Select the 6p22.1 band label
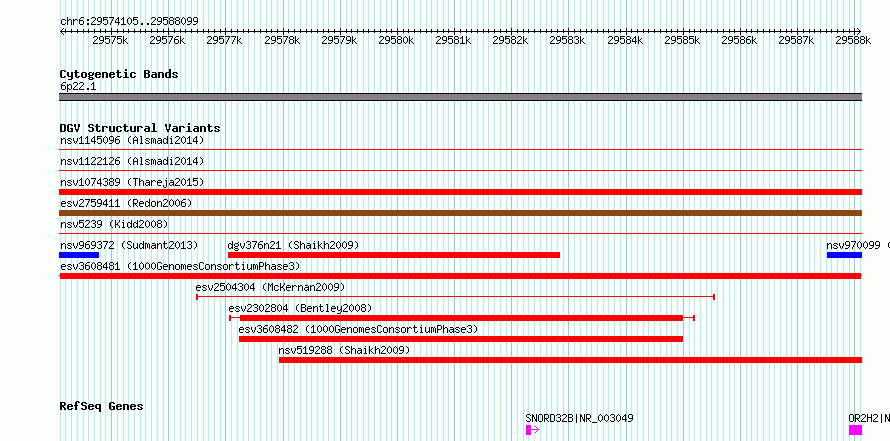This screenshot has width=890, height=441. [78, 87]
